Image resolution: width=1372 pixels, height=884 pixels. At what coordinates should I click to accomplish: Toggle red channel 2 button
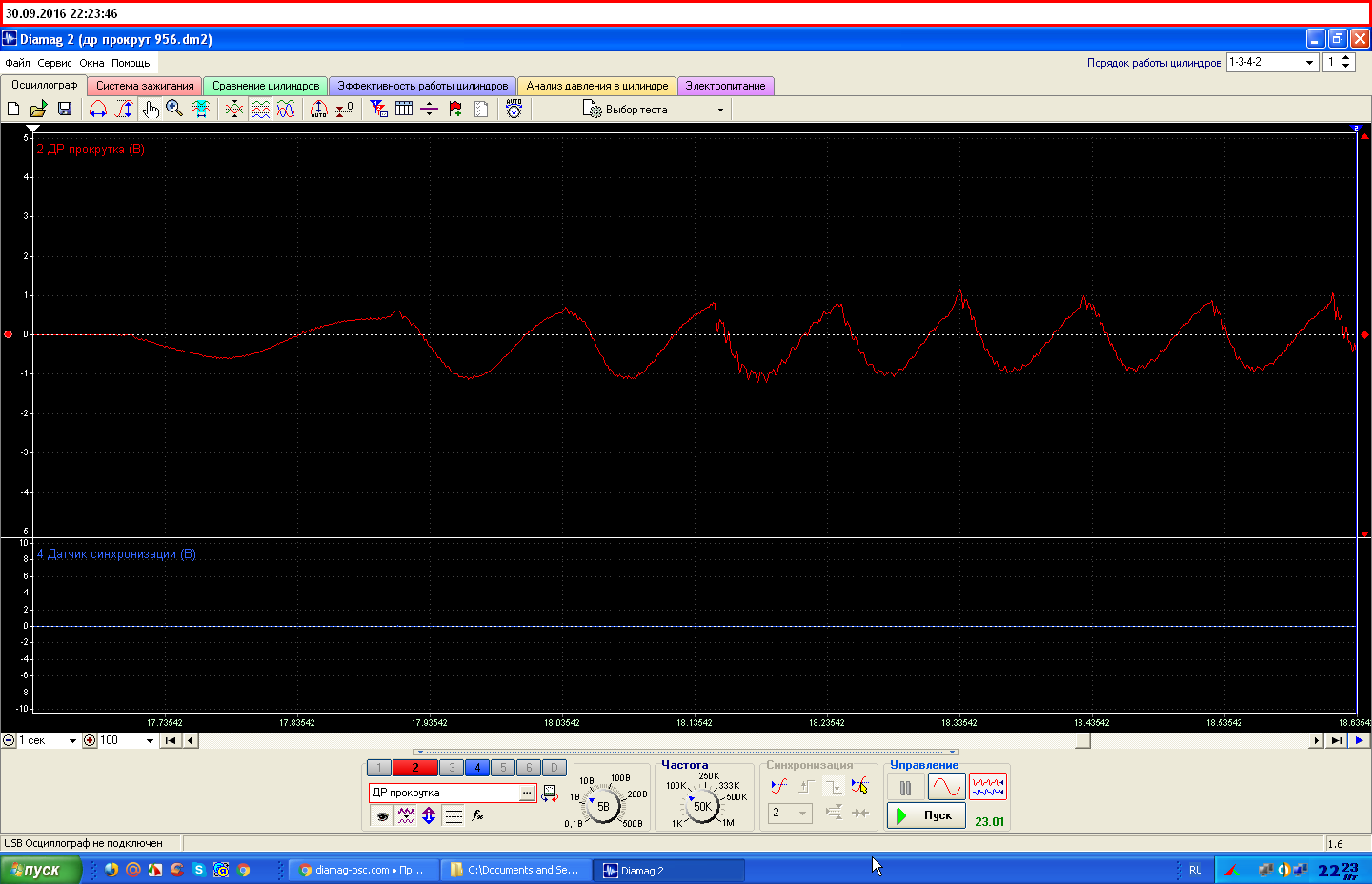point(415,768)
